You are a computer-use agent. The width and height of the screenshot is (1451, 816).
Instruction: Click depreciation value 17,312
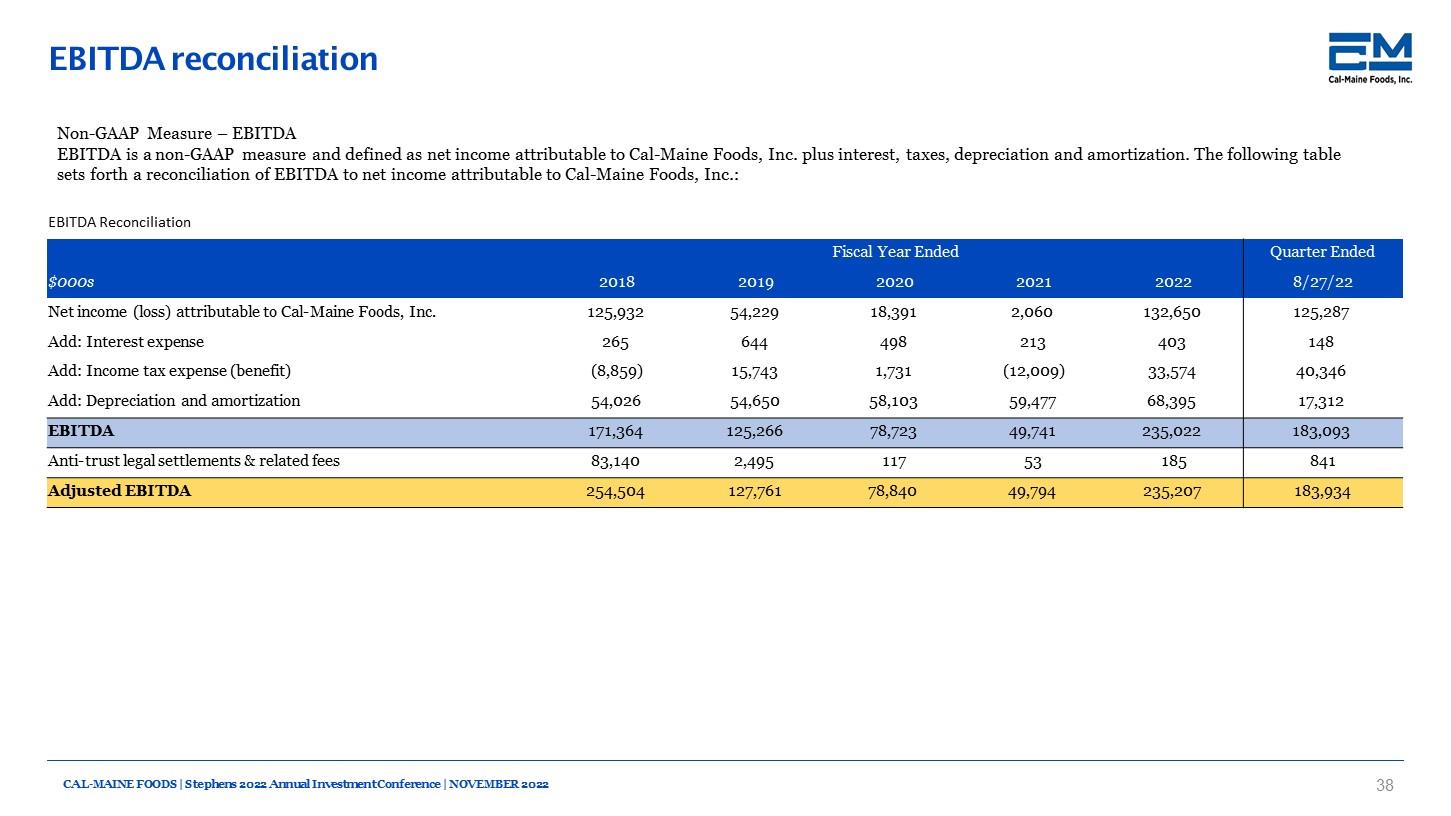coord(1321,402)
